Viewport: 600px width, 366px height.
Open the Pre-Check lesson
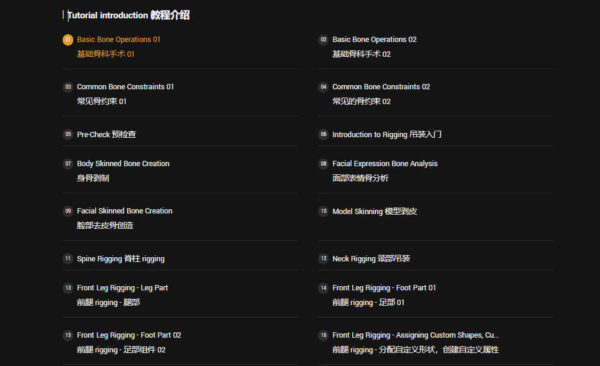coord(106,134)
